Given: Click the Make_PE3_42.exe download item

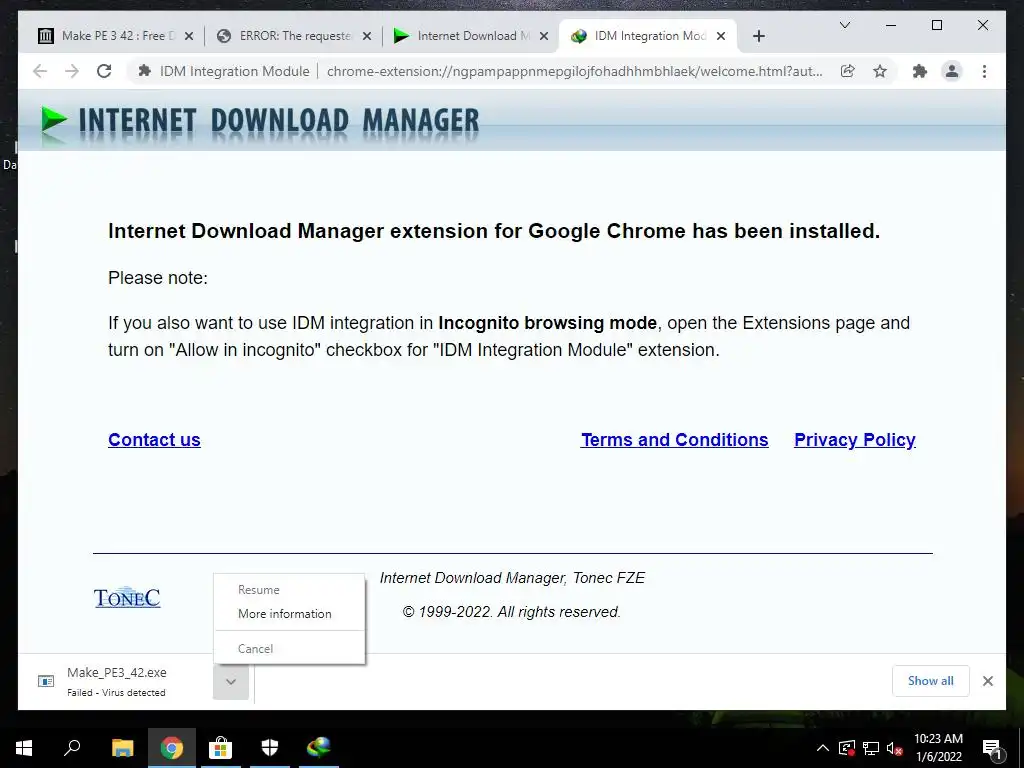Looking at the screenshot, I should click(x=116, y=681).
